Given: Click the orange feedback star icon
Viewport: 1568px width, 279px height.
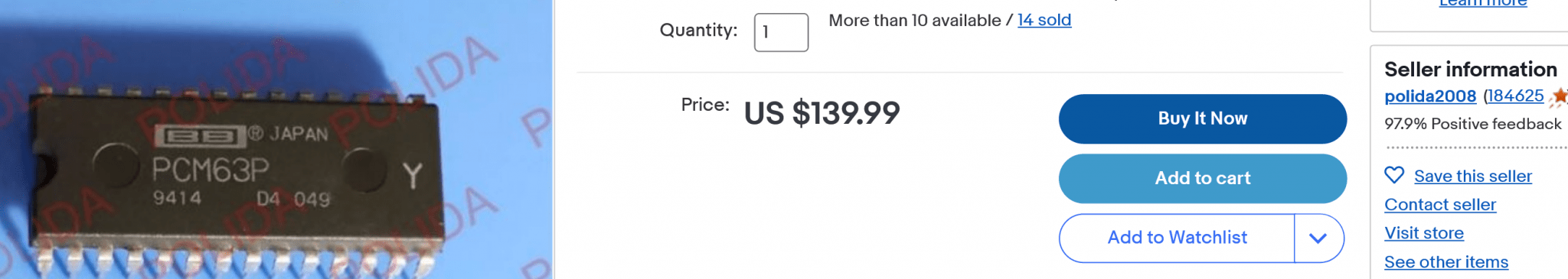Looking at the screenshot, I should coord(1559,96).
